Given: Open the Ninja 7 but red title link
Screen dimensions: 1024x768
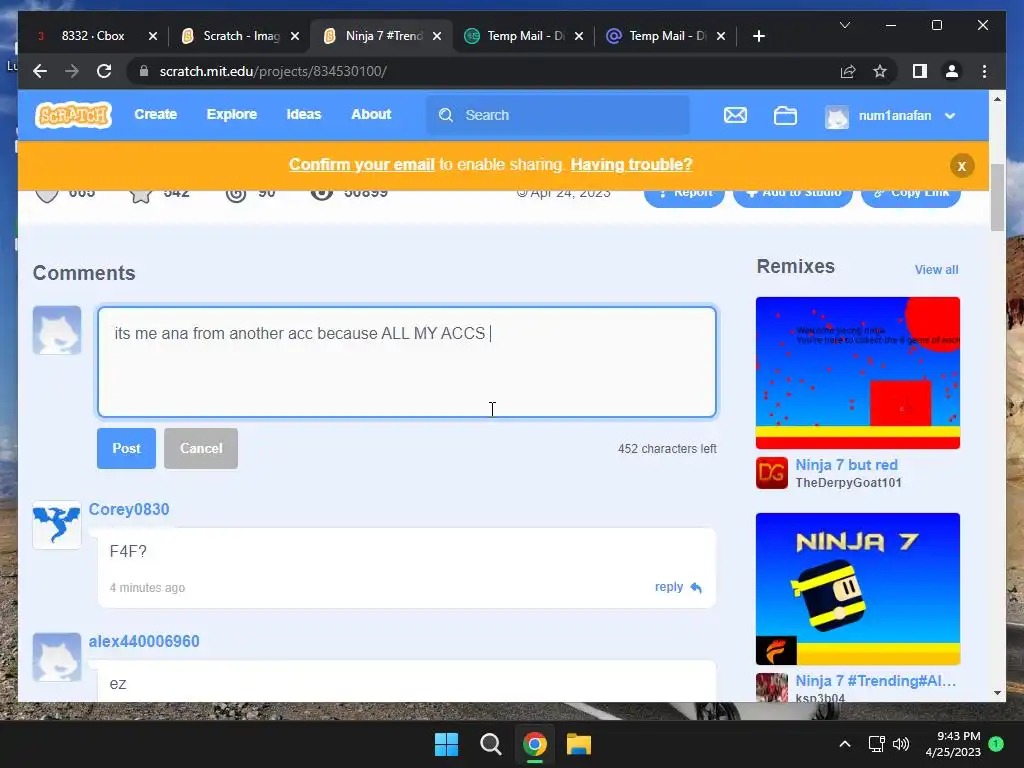Looking at the screenshot, I should 846,465.
